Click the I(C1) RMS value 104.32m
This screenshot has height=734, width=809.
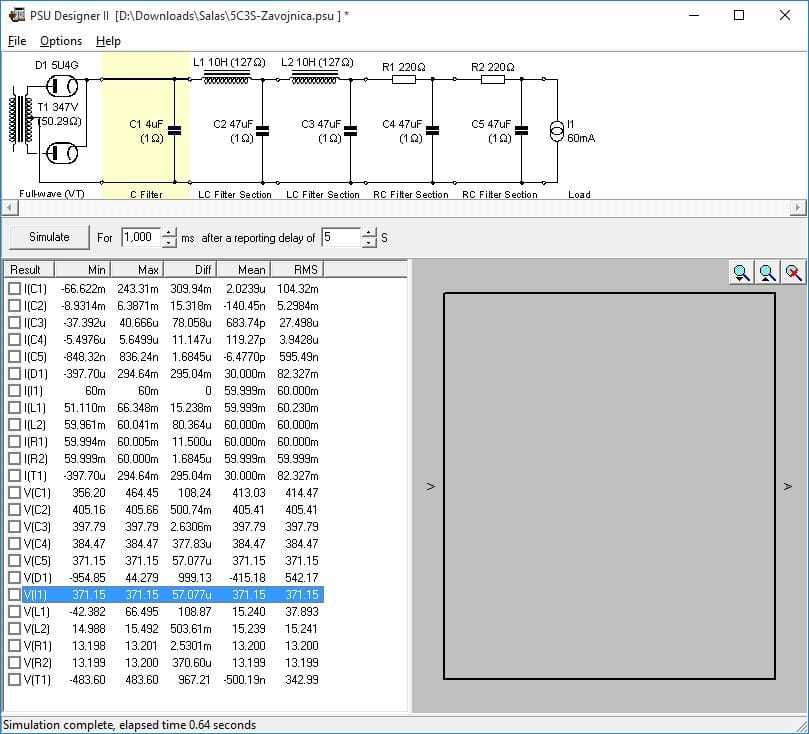(x=298, y=289)
